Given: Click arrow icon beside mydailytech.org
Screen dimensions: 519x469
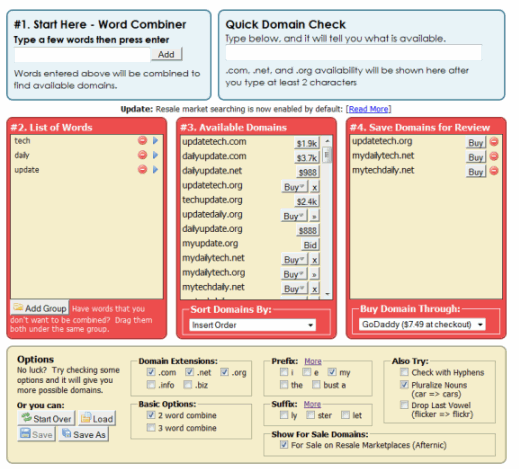Looking at the screenshot, I should 314,274.
